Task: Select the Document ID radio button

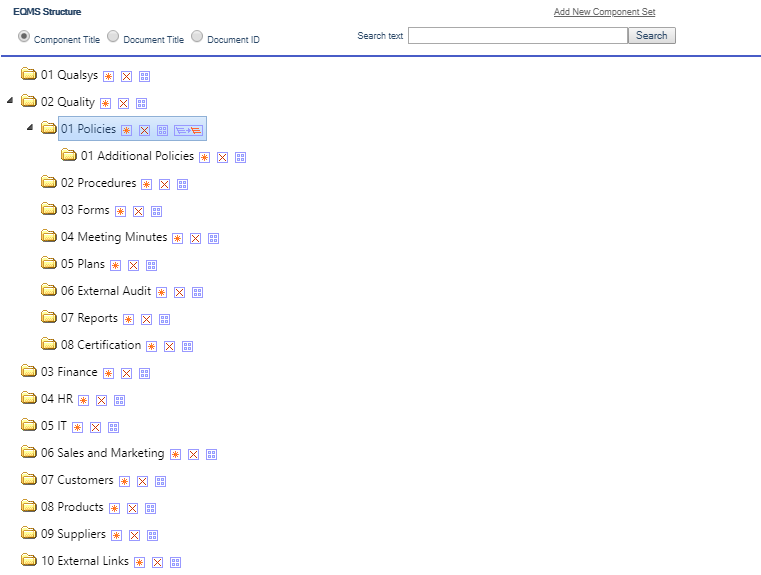Action: point(197,36)
